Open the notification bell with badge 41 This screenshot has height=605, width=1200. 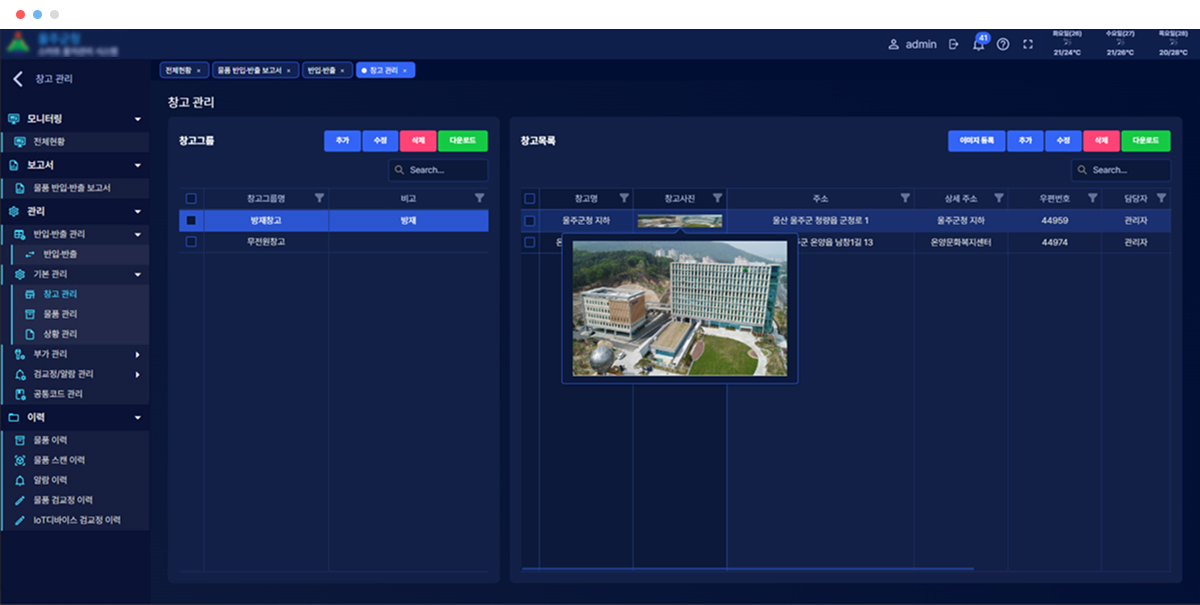pyautogui.click(x=978, y=45)
